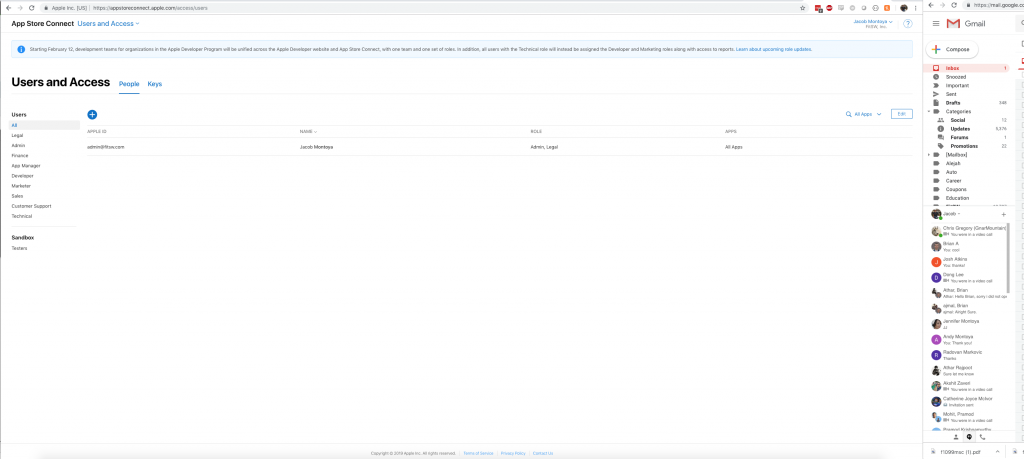Filter users by Admin role
The height and width of the screenshot is (459, 1024).
[x=18, y=146]
